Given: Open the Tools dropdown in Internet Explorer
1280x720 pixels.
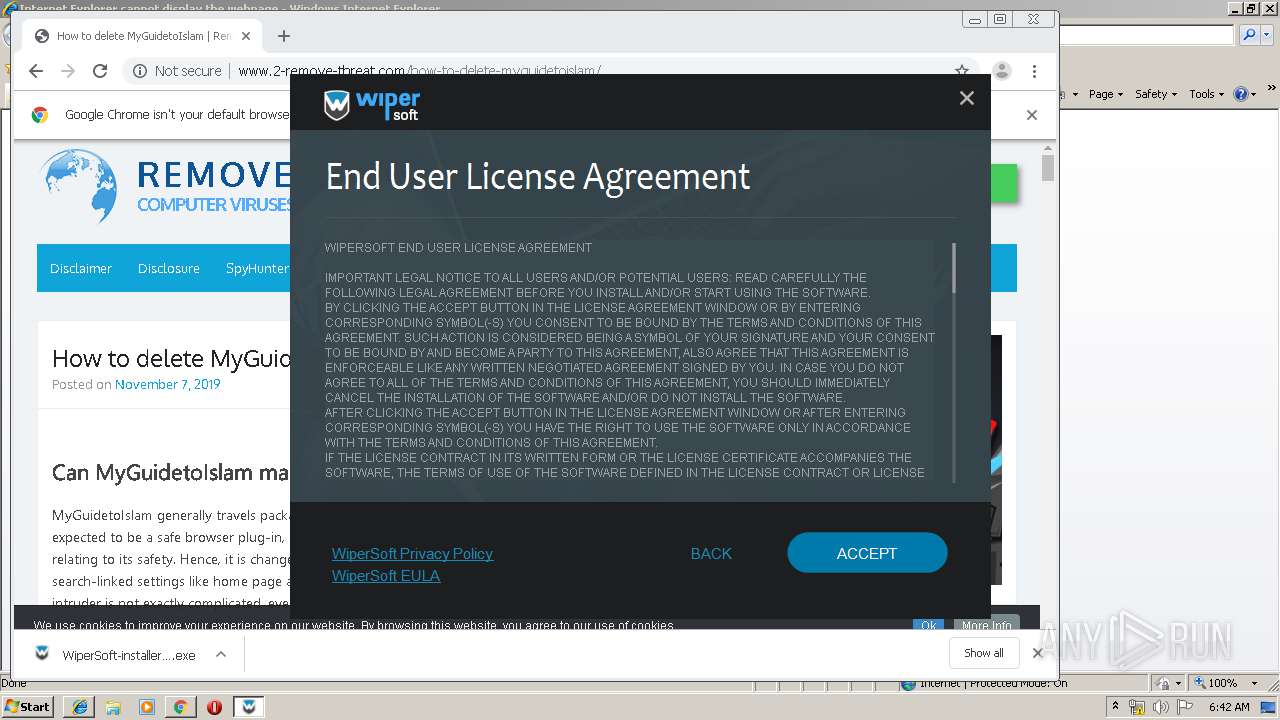Looking at the screenshot, I should click(1207, 94).
